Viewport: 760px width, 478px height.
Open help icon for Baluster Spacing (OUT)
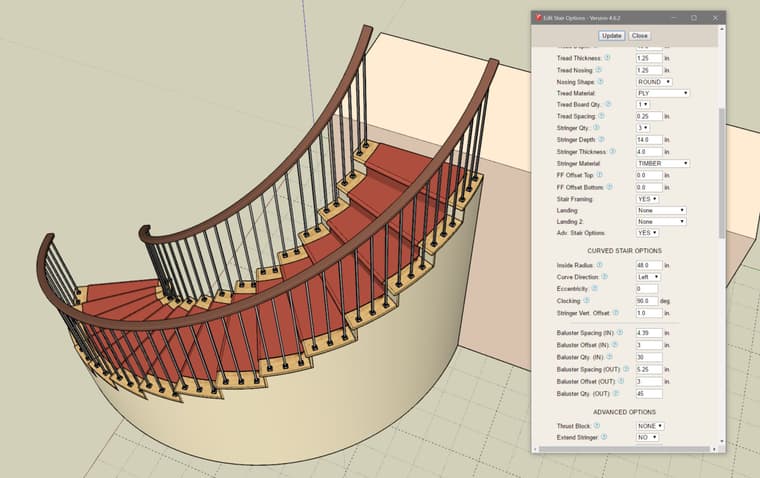(x=626, y=369)
